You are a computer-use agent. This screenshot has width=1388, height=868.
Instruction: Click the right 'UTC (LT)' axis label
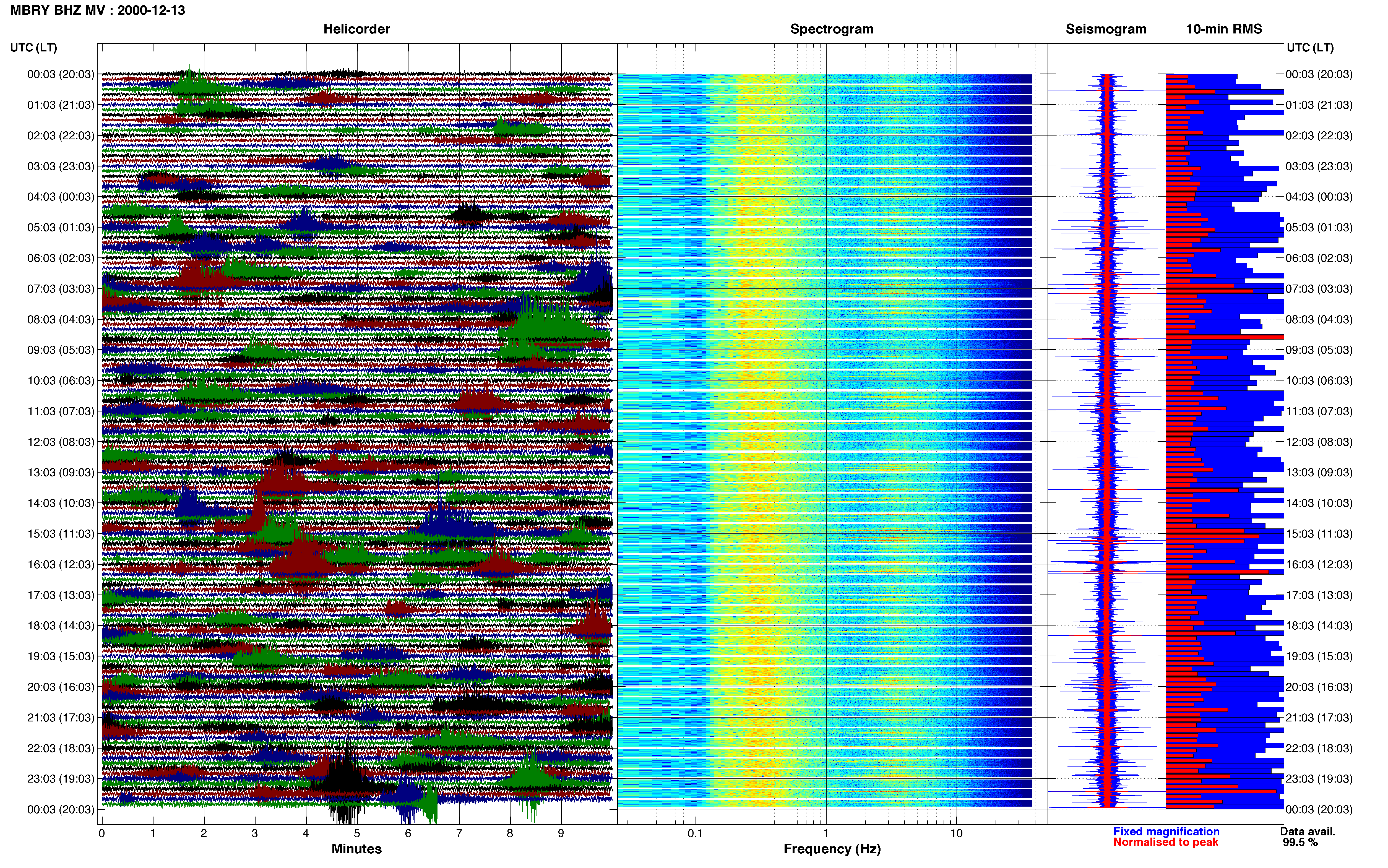tap(1310, 48)
